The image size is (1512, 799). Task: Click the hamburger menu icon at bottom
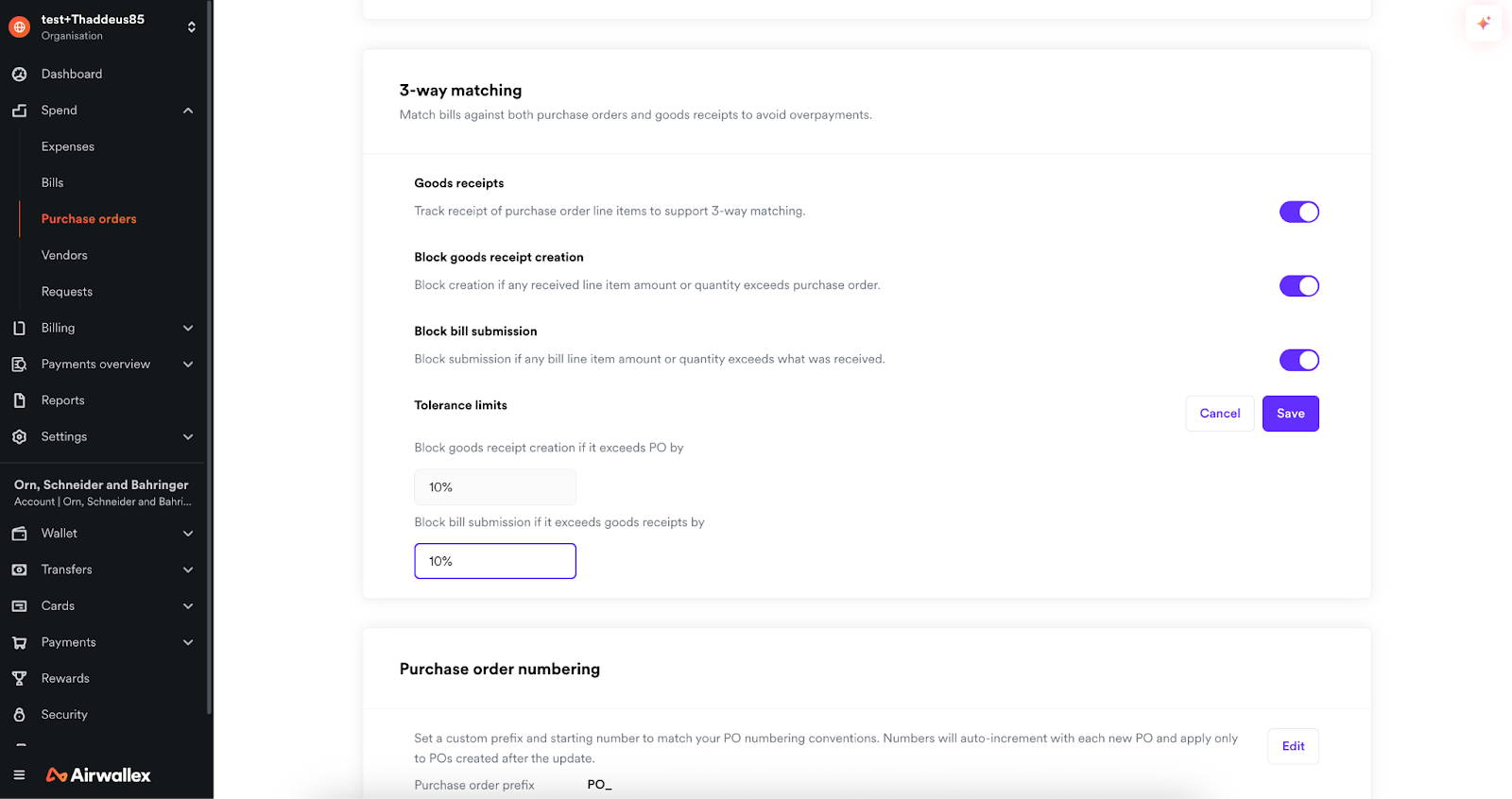[19, 775]
